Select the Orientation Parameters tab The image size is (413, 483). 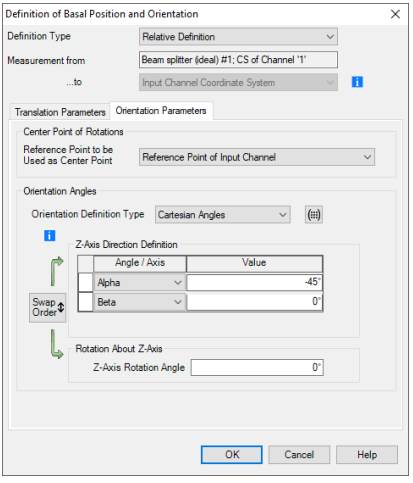tap(161, 111)
